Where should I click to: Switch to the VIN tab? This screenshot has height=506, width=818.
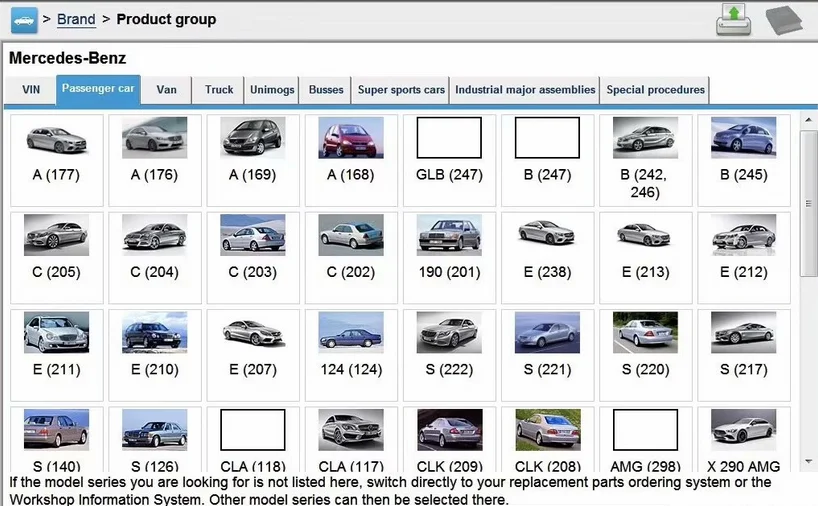[x=31, y=90]
